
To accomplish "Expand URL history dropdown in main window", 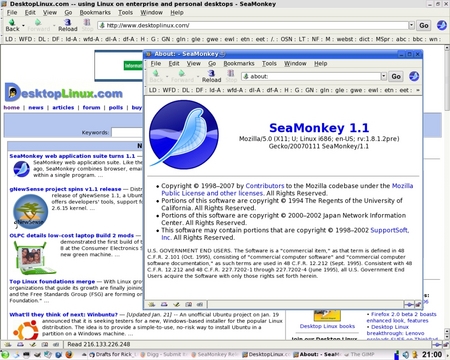I will [411, 25].
